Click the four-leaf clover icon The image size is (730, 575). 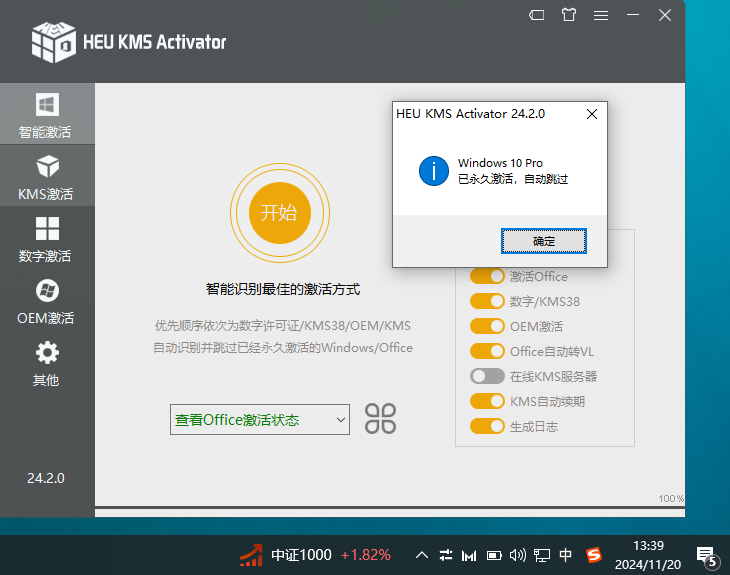[380, 419]
